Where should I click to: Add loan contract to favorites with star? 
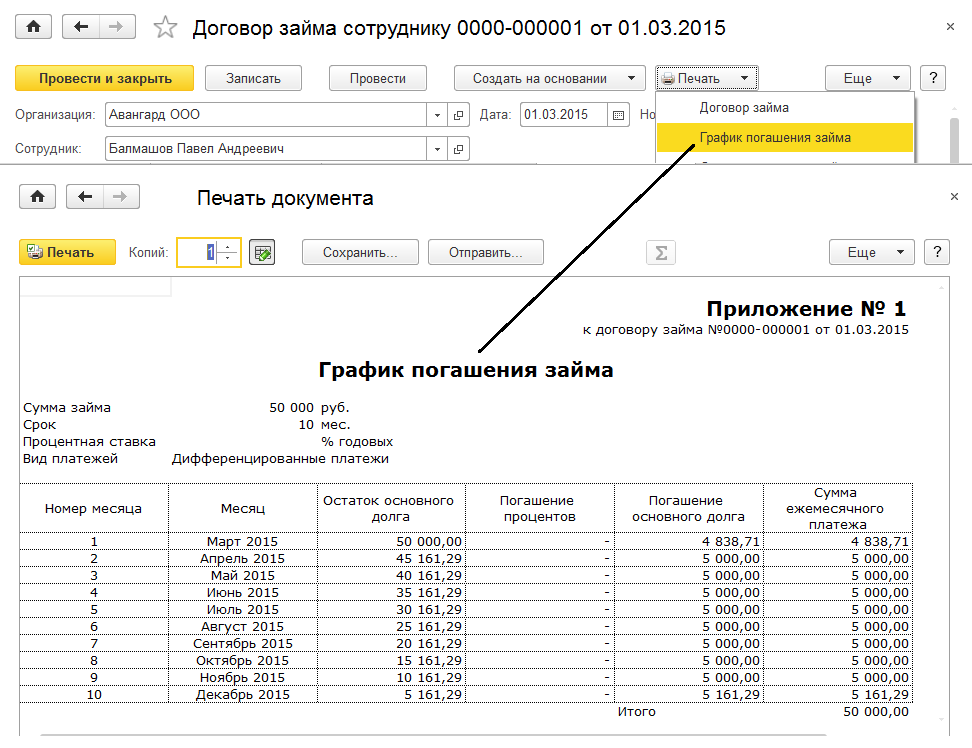[x=165, y=27]
